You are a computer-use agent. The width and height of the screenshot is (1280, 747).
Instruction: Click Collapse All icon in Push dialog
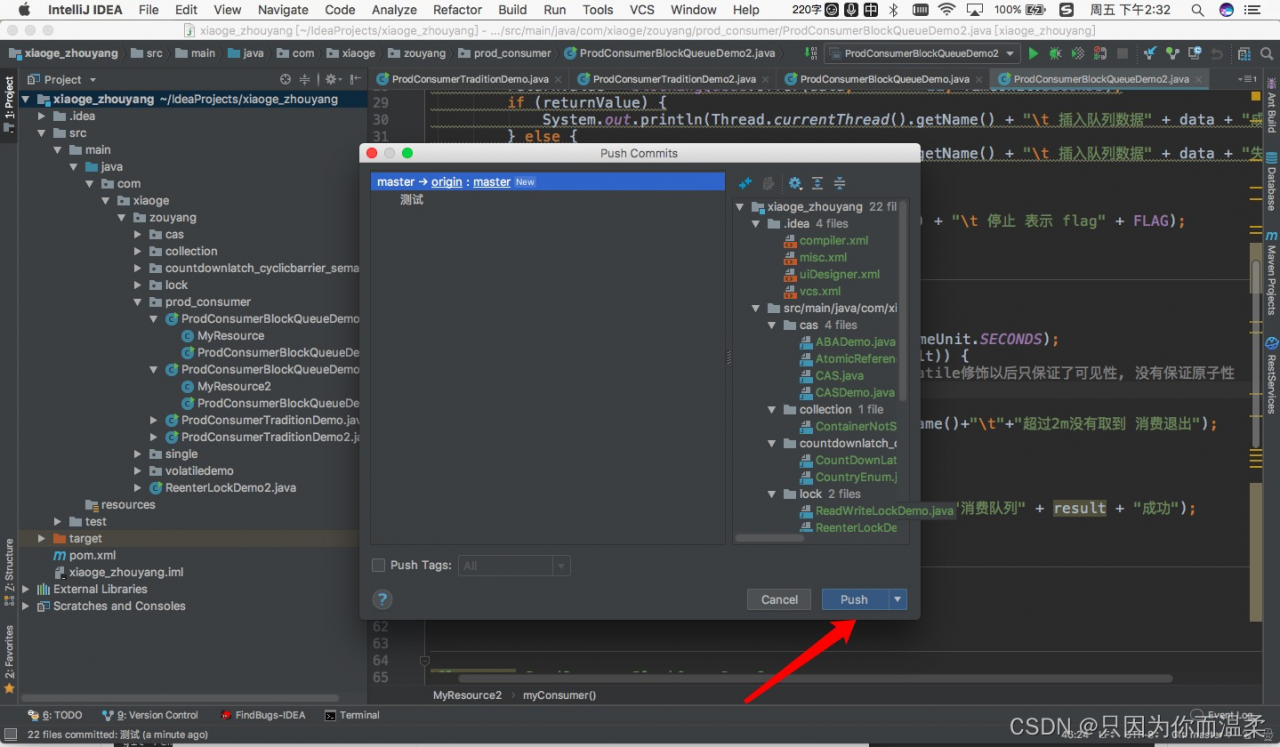840,183
